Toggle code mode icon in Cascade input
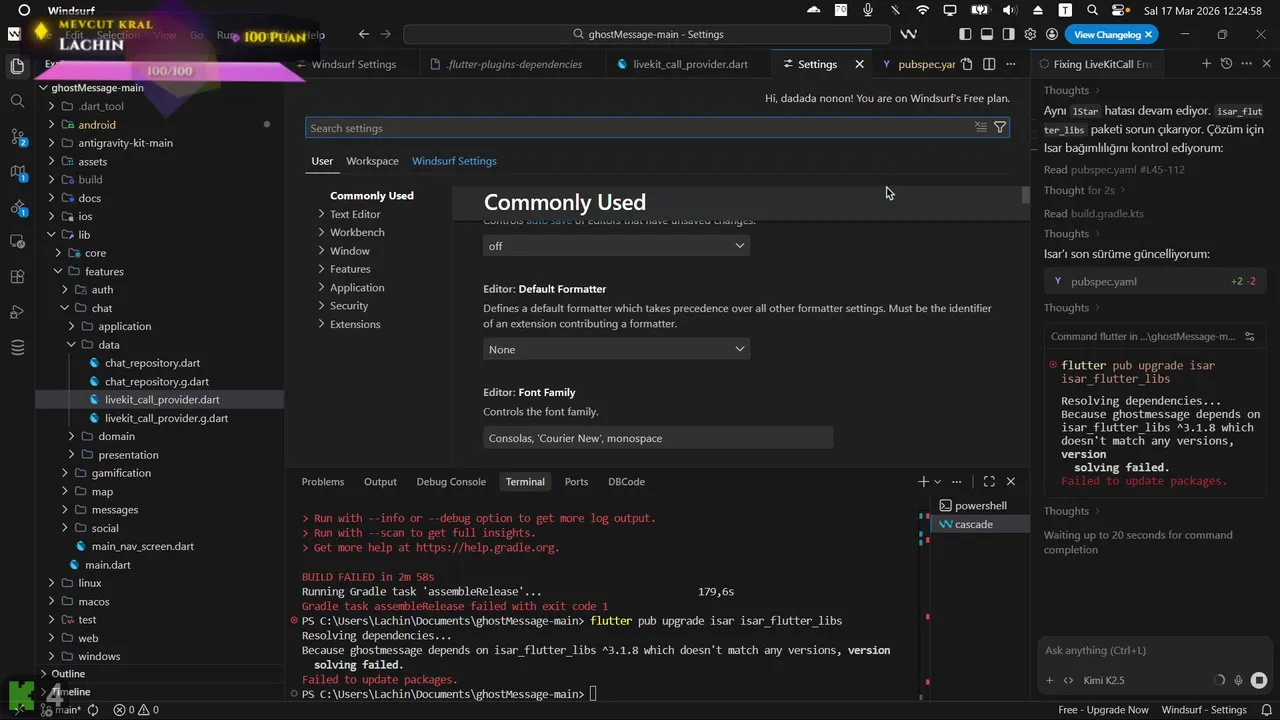This screenshot has width=1280, height=720. [1068, 680]
